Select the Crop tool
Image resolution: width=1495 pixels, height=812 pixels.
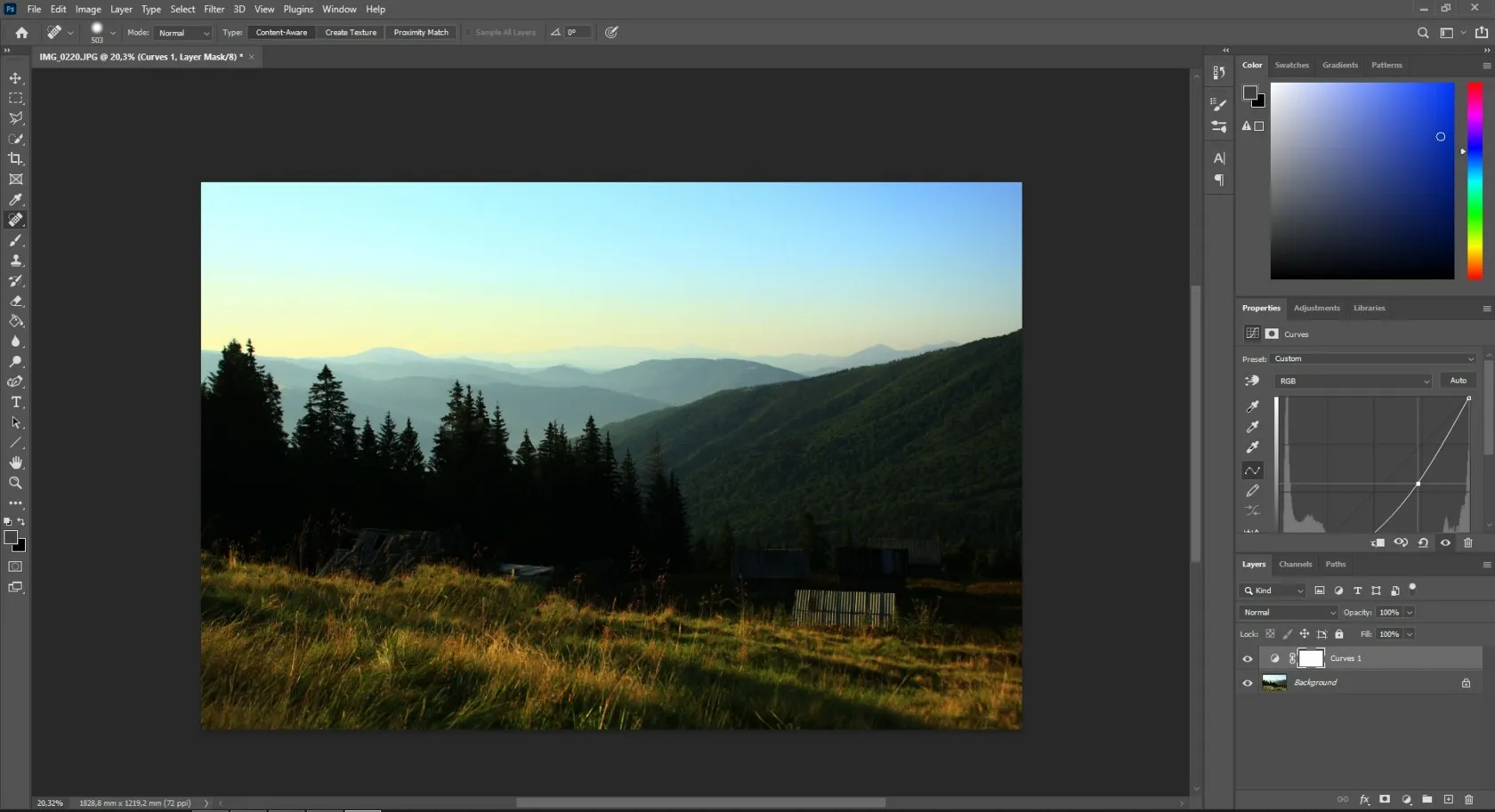click(16, 159)
